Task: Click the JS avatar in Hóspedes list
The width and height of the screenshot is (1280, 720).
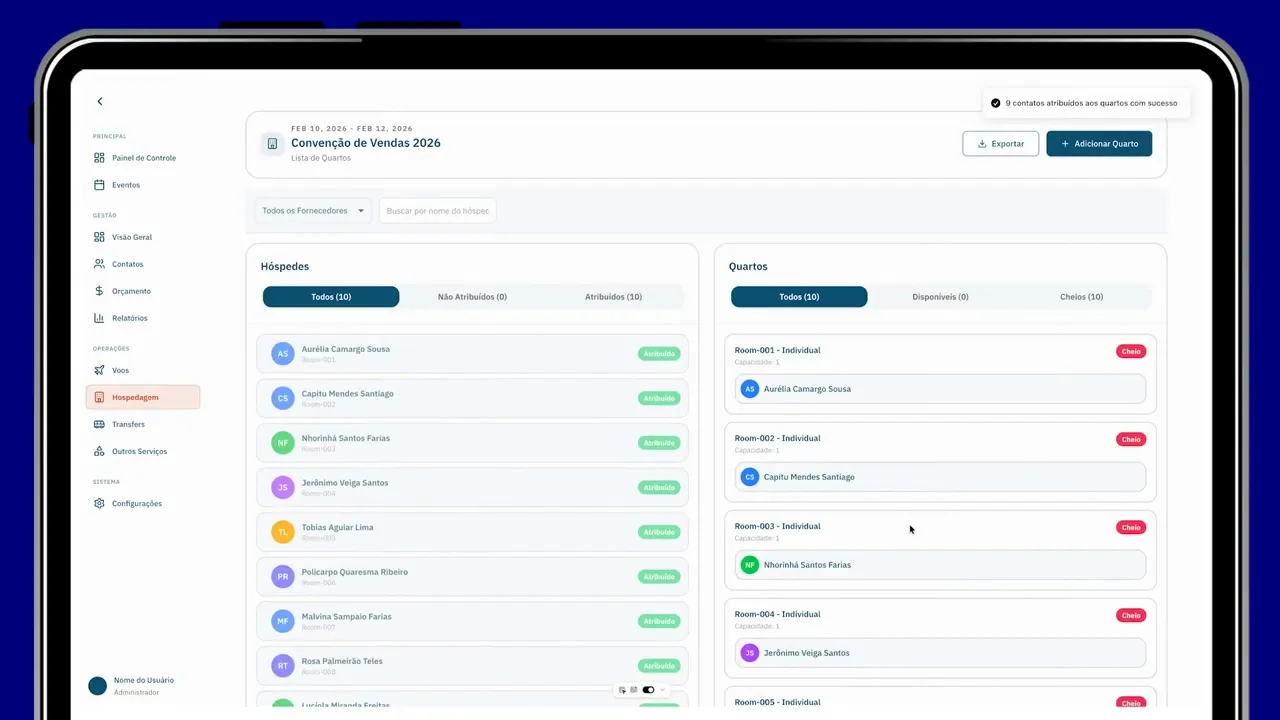Action: (x=283, y=487)
